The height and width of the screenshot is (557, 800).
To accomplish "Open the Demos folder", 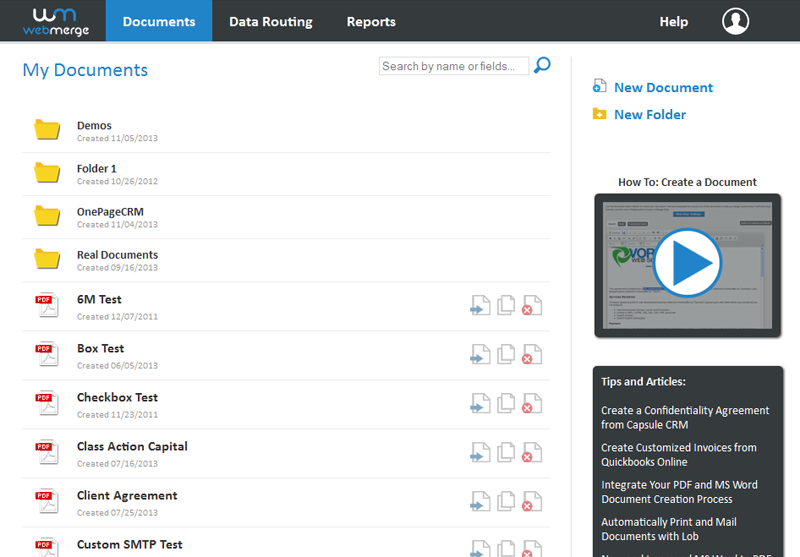I will (94, 126).
